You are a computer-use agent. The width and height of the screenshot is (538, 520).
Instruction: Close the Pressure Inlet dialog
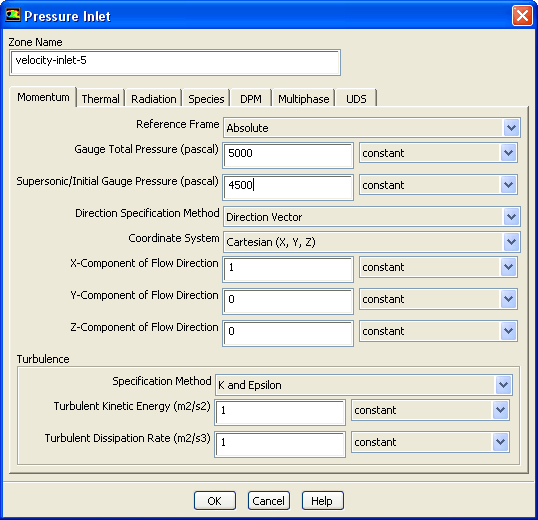pos(522,16)
